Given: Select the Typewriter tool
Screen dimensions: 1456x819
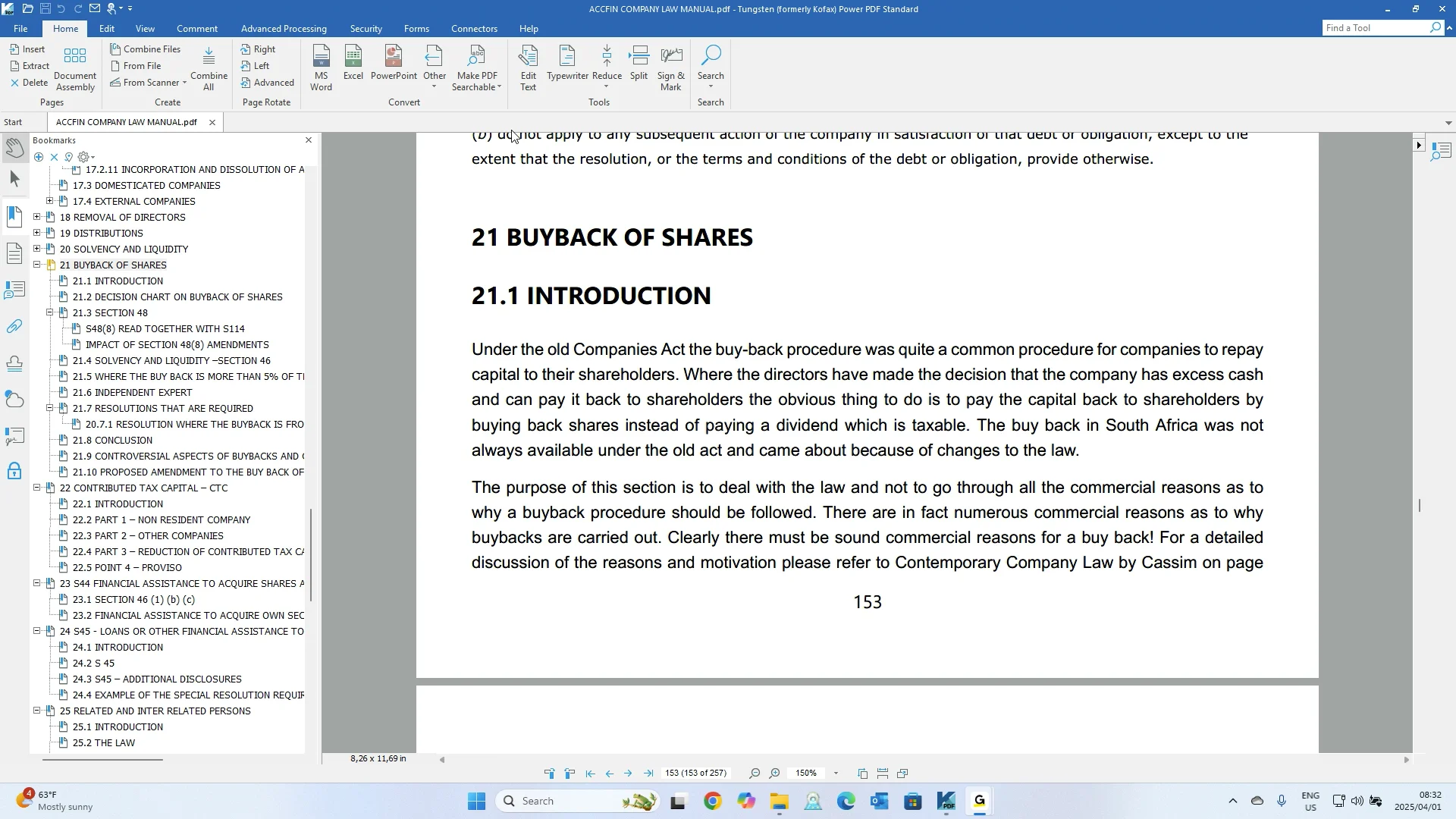Looking at the screenshot, I should (x=567, y=64).
